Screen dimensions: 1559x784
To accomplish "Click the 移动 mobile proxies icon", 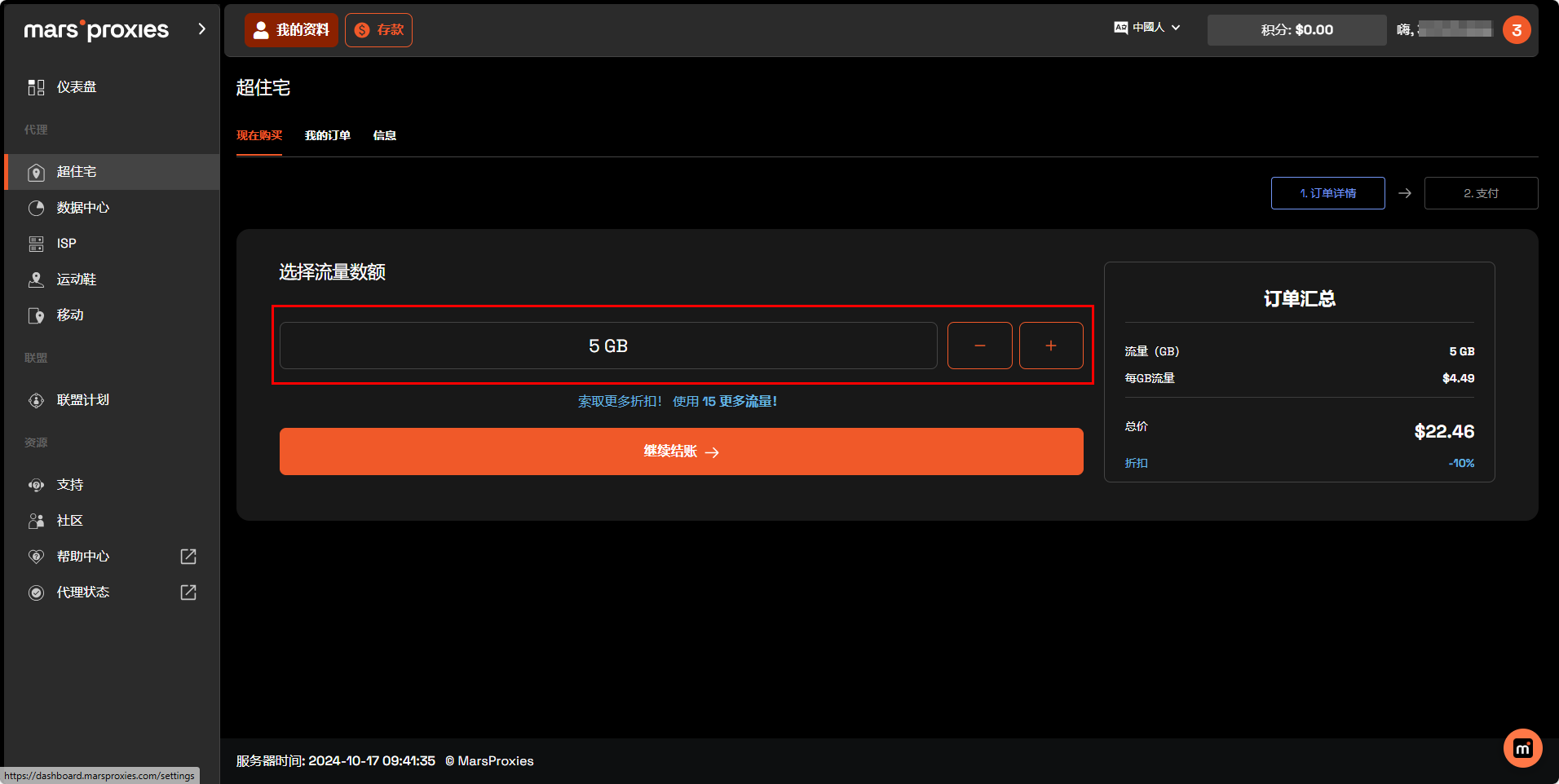I will coord(36,315).
